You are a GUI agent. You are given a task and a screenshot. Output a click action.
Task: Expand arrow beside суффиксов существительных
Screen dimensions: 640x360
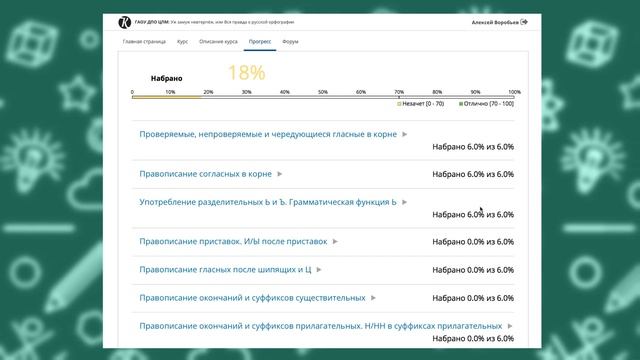tap(373, 298)
